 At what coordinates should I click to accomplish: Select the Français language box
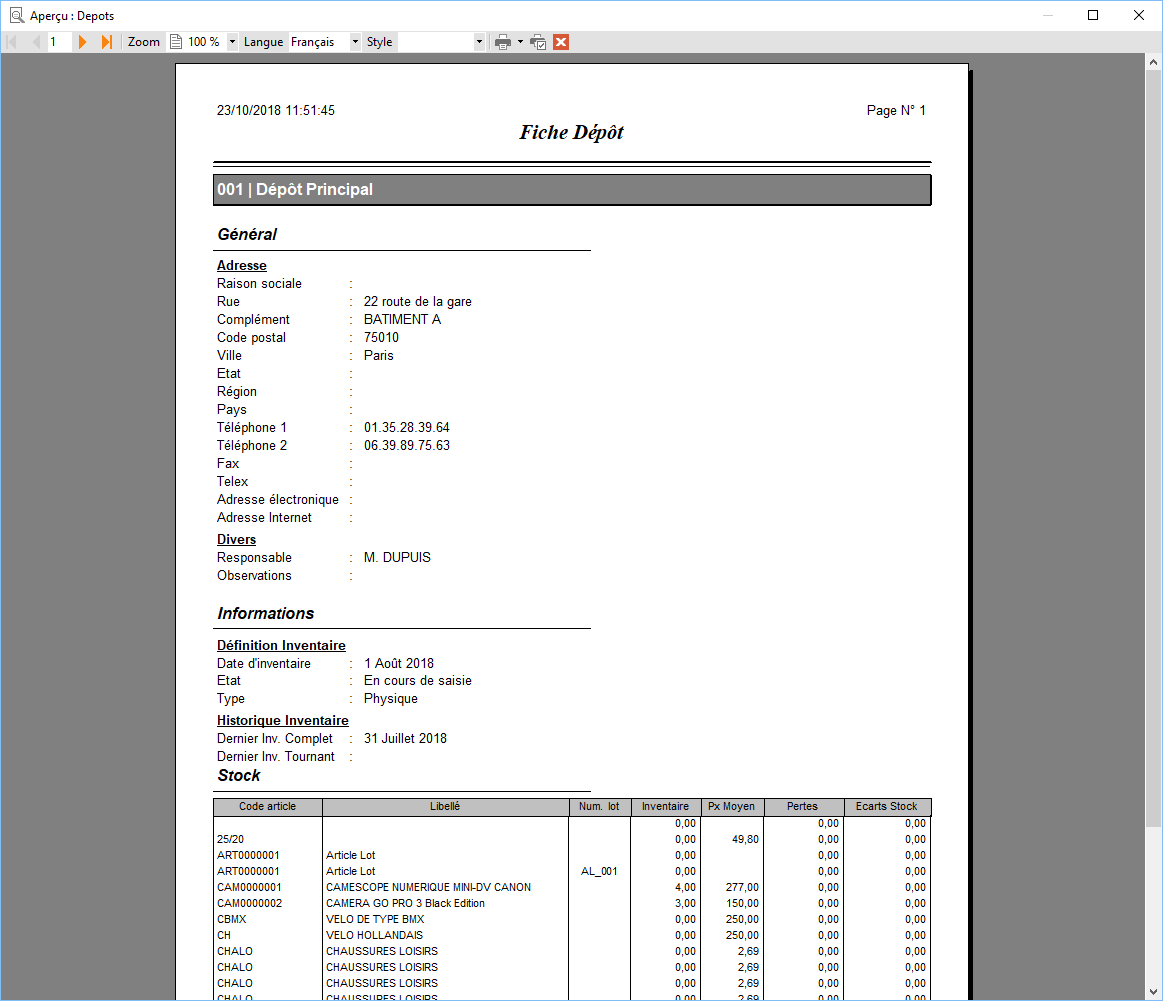coord(319,42)
